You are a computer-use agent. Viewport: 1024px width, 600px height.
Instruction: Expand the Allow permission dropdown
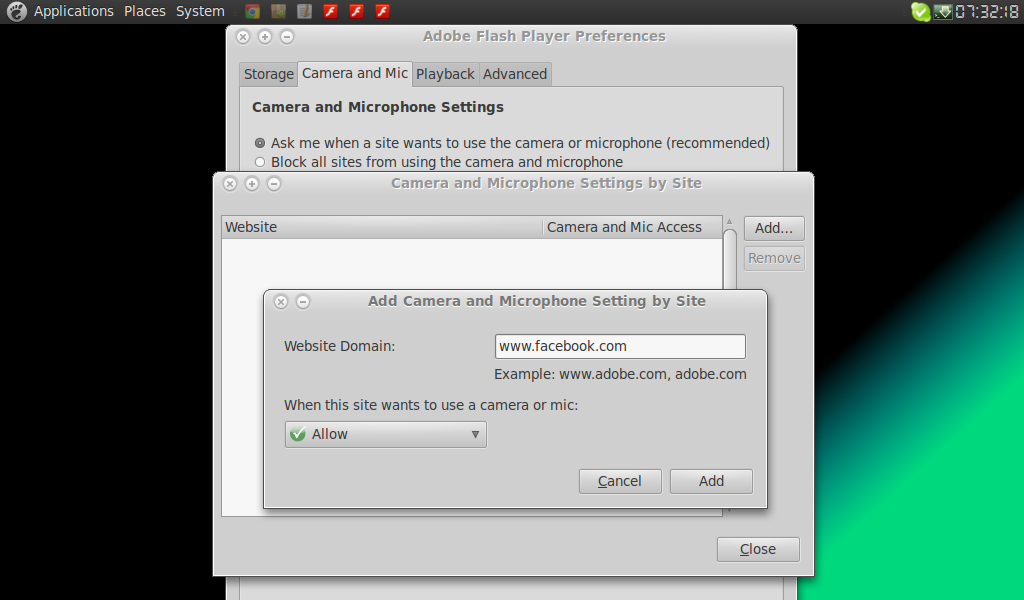coord(386,434)
